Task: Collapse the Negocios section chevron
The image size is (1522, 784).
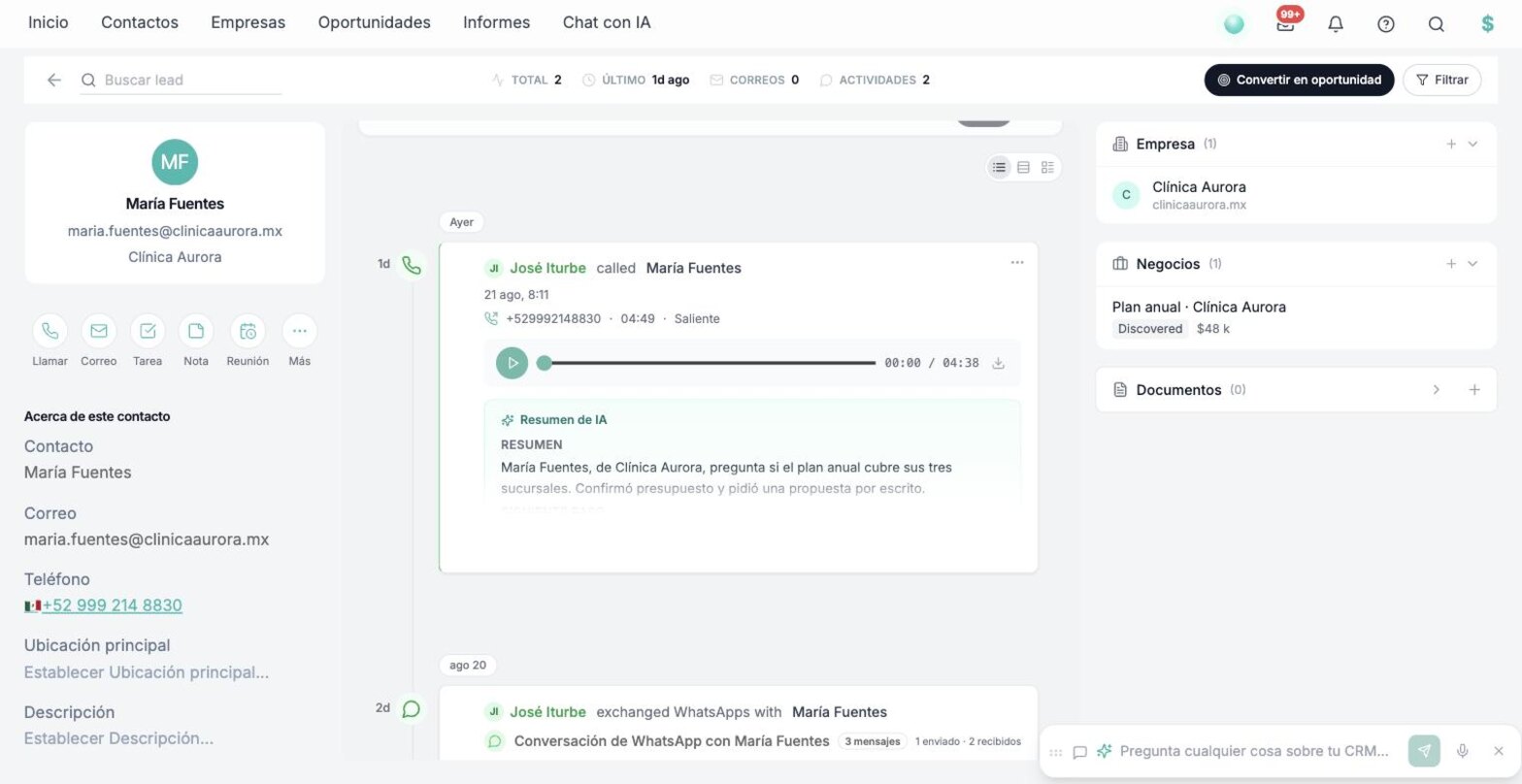Action: [1472, 264]
